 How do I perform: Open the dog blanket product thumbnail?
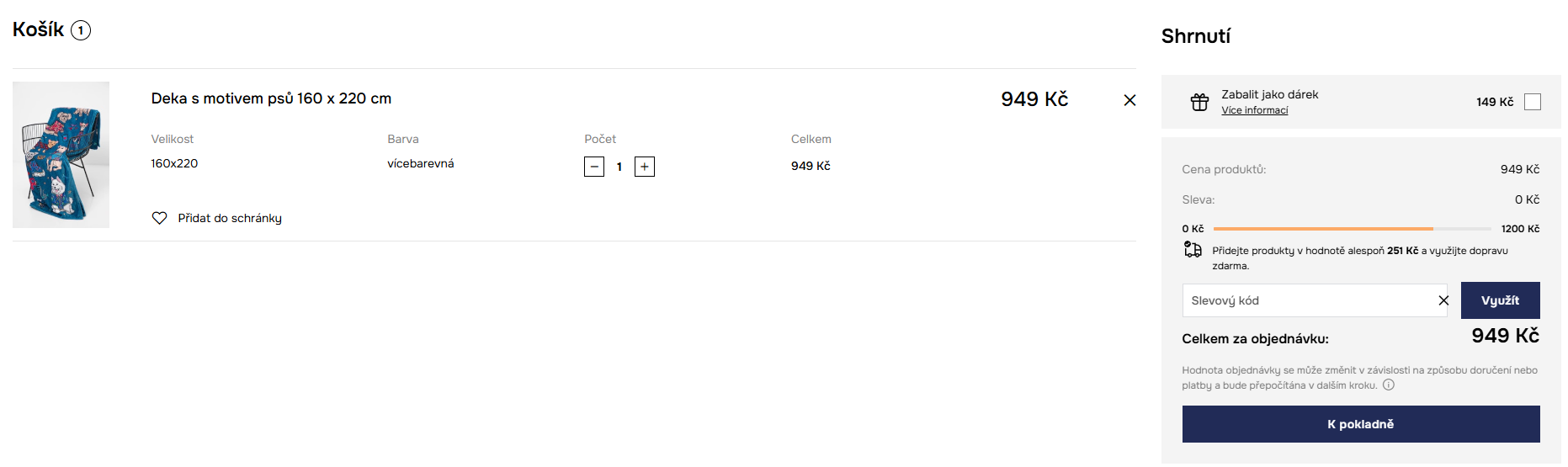tap(61, 155)
